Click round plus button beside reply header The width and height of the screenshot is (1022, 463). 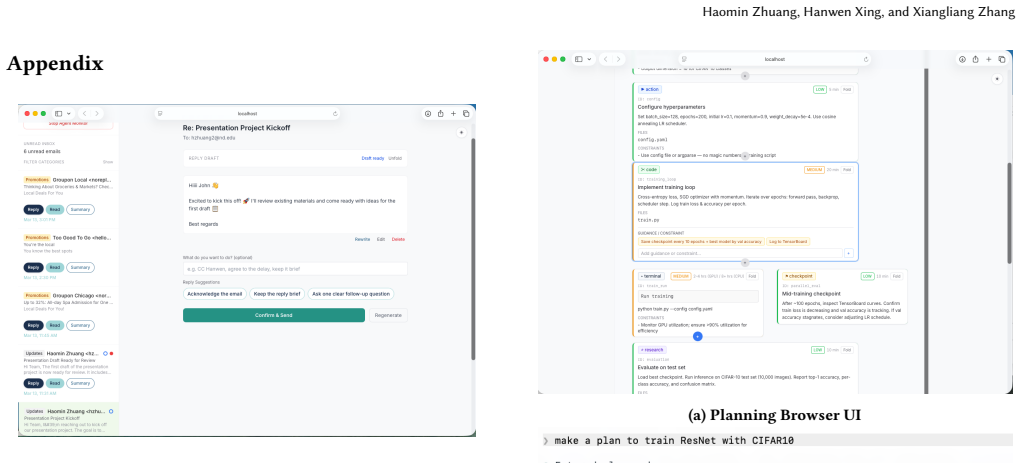point(461,132)
